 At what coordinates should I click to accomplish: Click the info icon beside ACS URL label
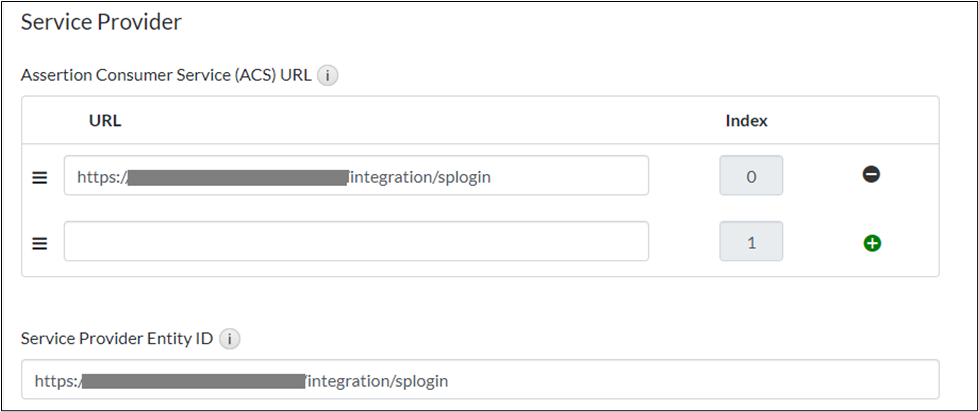tap(327, 75)
